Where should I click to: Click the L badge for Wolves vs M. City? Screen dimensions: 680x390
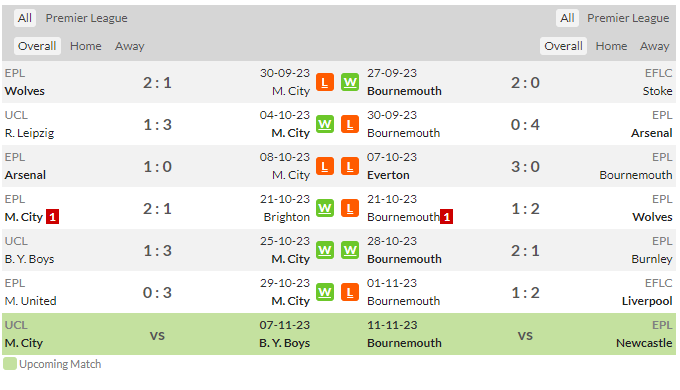coord(324,82)
